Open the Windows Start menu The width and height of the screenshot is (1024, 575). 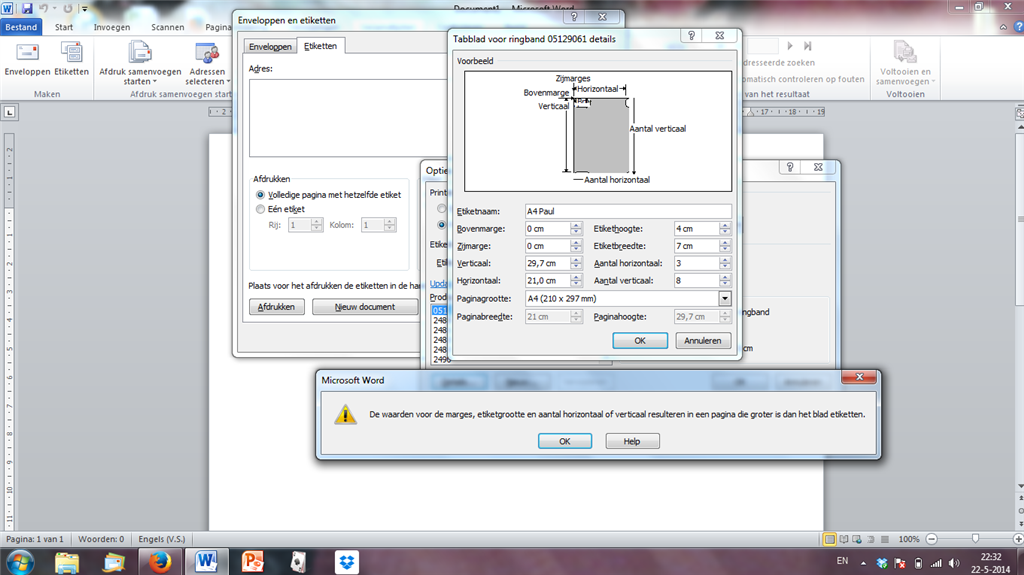click(20, 562)
